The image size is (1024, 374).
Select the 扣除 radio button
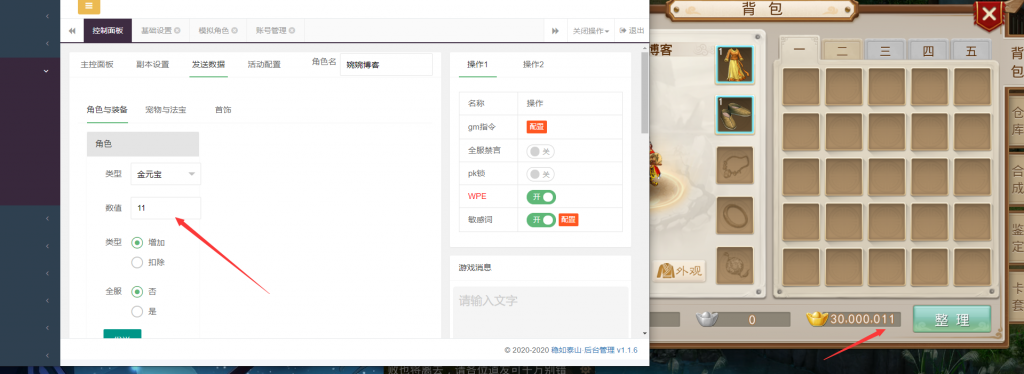click(137, 262)
